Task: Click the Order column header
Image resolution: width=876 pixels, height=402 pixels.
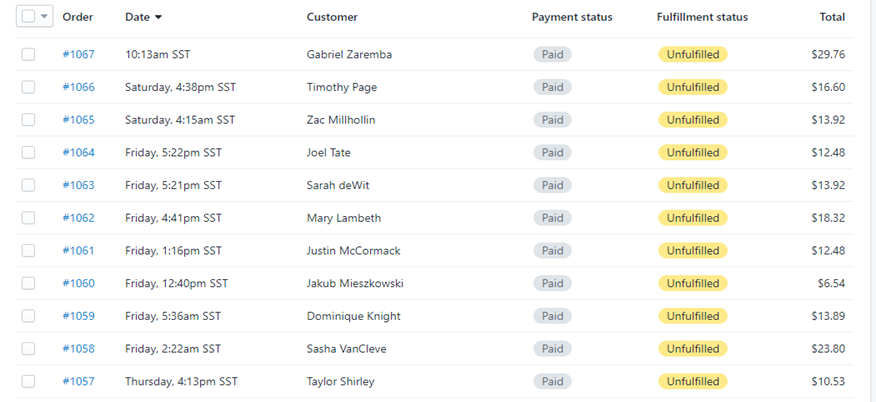Action: pyautogui.click(x=77, y=17)
